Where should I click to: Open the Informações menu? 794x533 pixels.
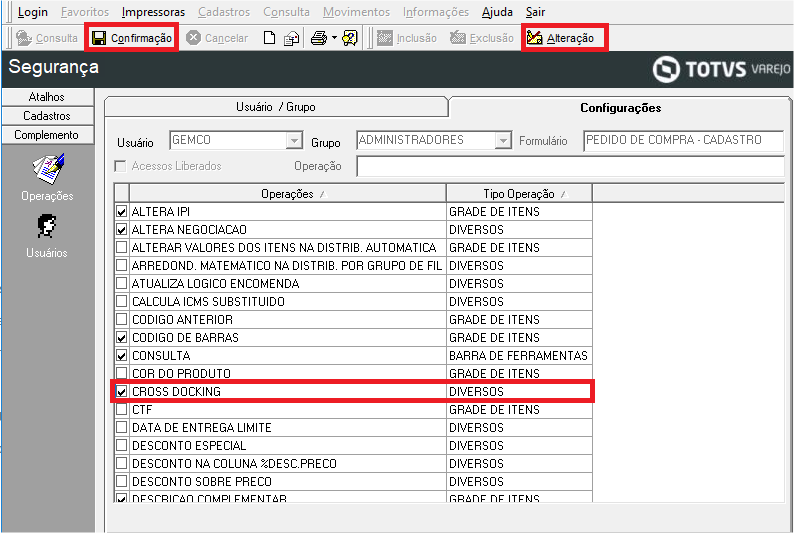(x=436, y=12)
